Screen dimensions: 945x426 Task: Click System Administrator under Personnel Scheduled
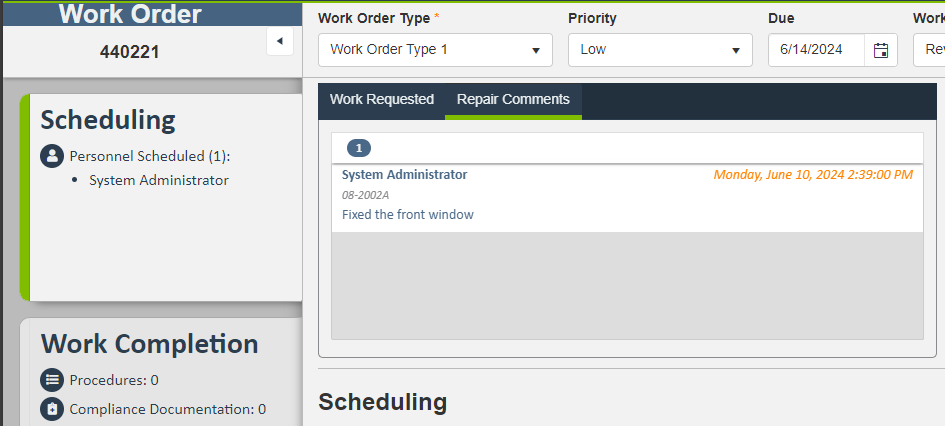pos(159,181)
